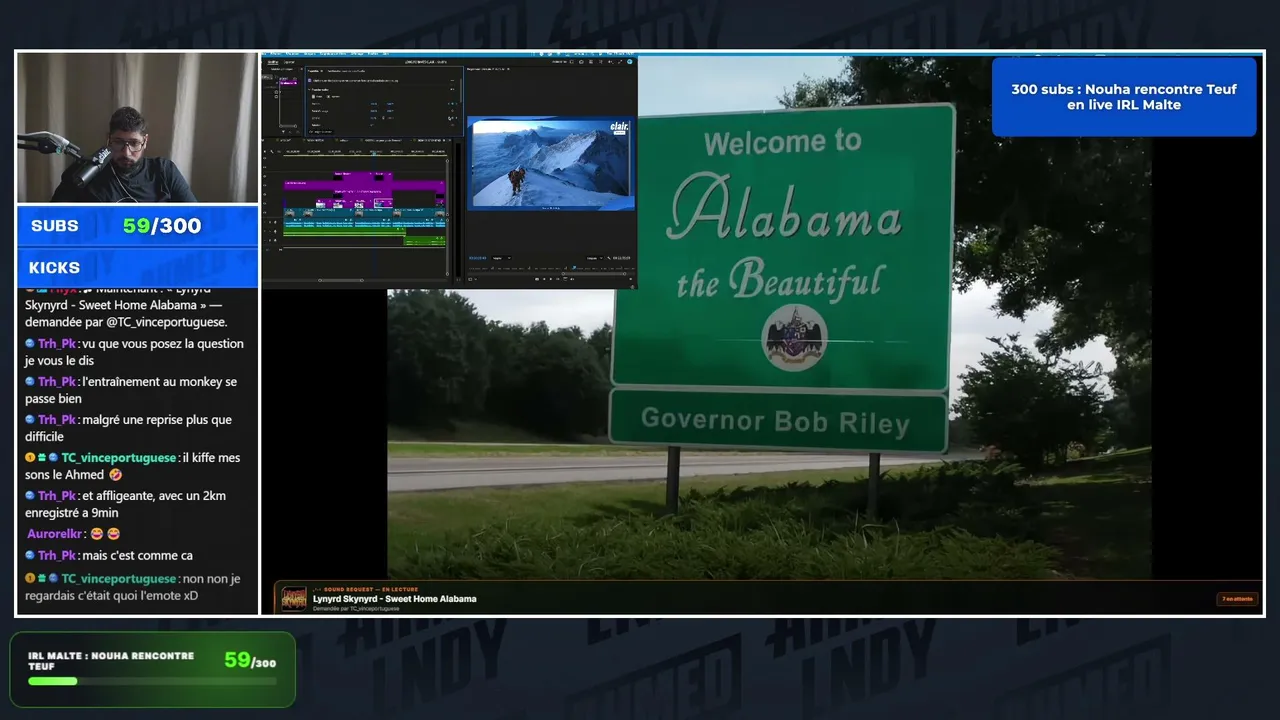Click Trh_Pk's name beside 'et affligeante'
Image resolution: width=1280 pixels, height=720 pixels.
pyautogui.click(x=58, y=496)
